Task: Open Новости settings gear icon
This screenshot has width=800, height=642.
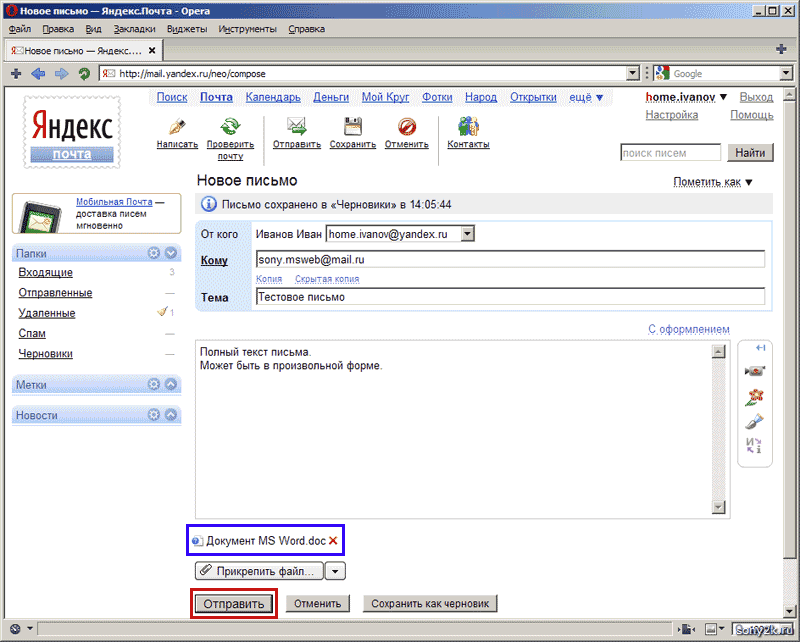Action: coord(154,415)
